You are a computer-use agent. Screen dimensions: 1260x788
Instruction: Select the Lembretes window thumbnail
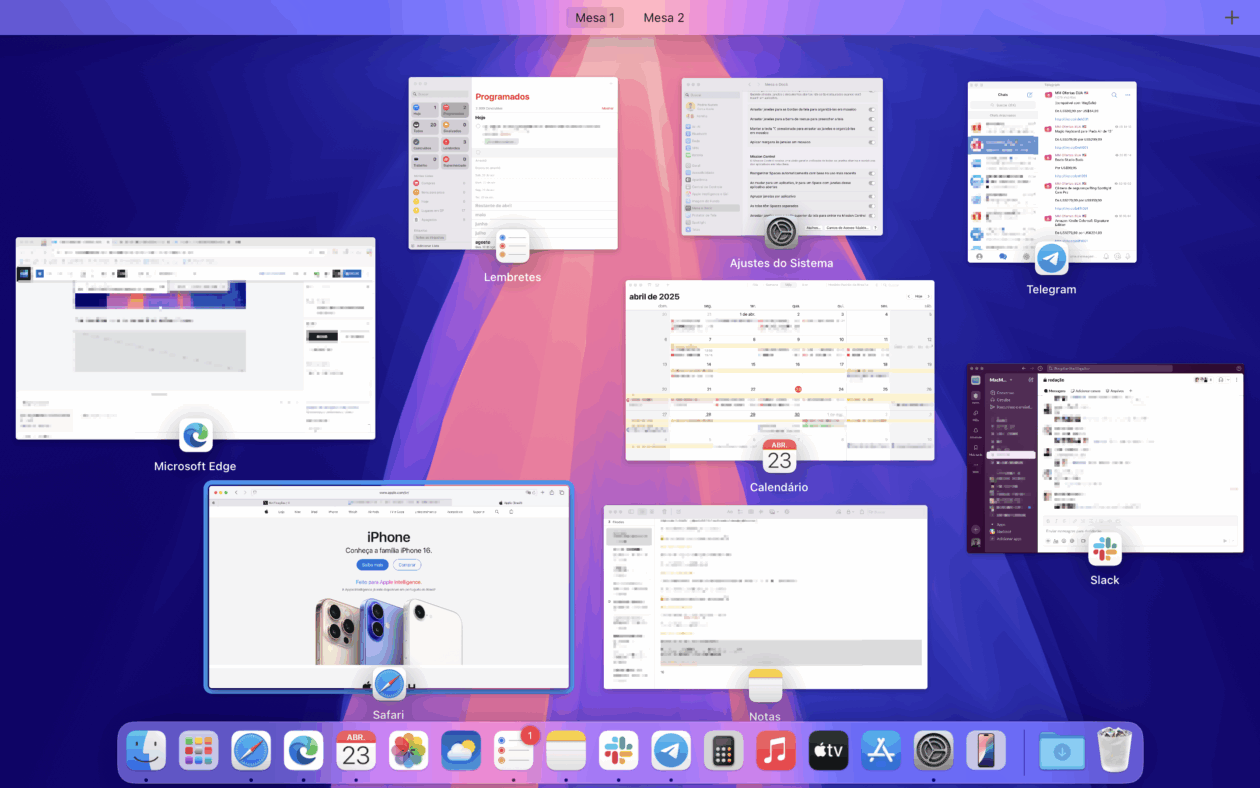(x=513, y=163)
